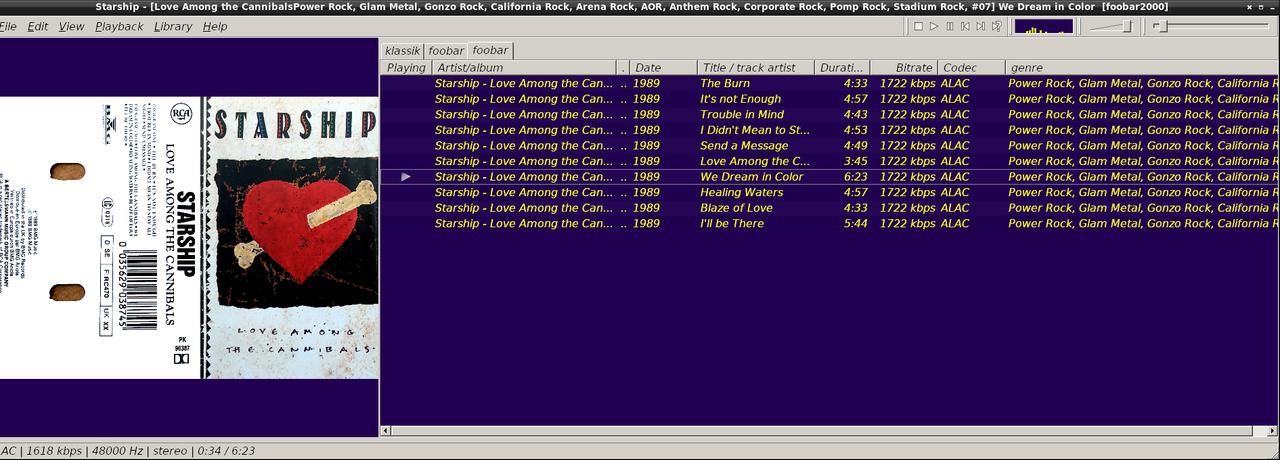The width and height of the screenshot is (1280, 460).
Task: Stop playback with the Stop button
Action: pyautogui.click(x=917, y=26)
